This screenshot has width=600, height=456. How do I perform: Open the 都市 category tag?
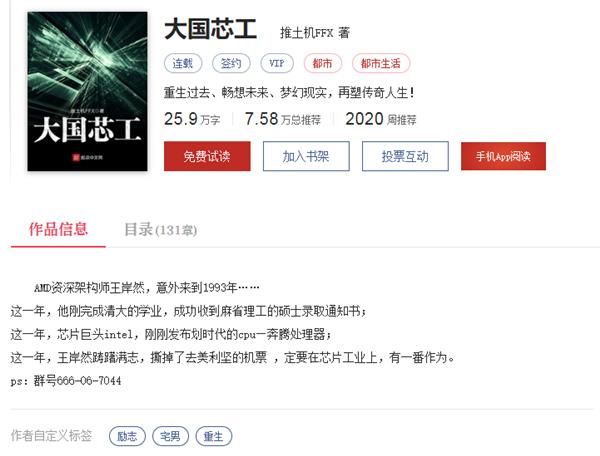(323, 63)
